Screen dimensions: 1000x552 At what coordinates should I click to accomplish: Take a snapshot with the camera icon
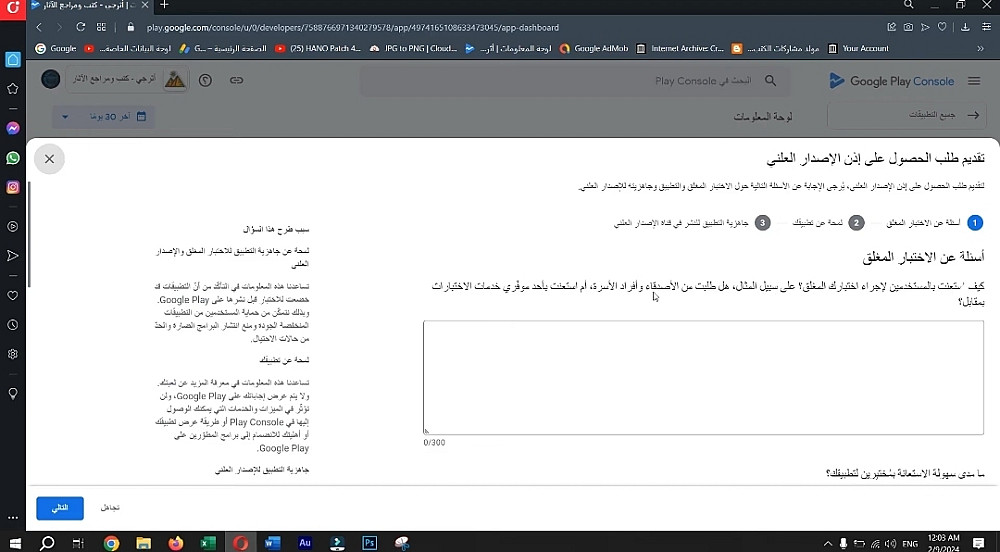[908, 27]
